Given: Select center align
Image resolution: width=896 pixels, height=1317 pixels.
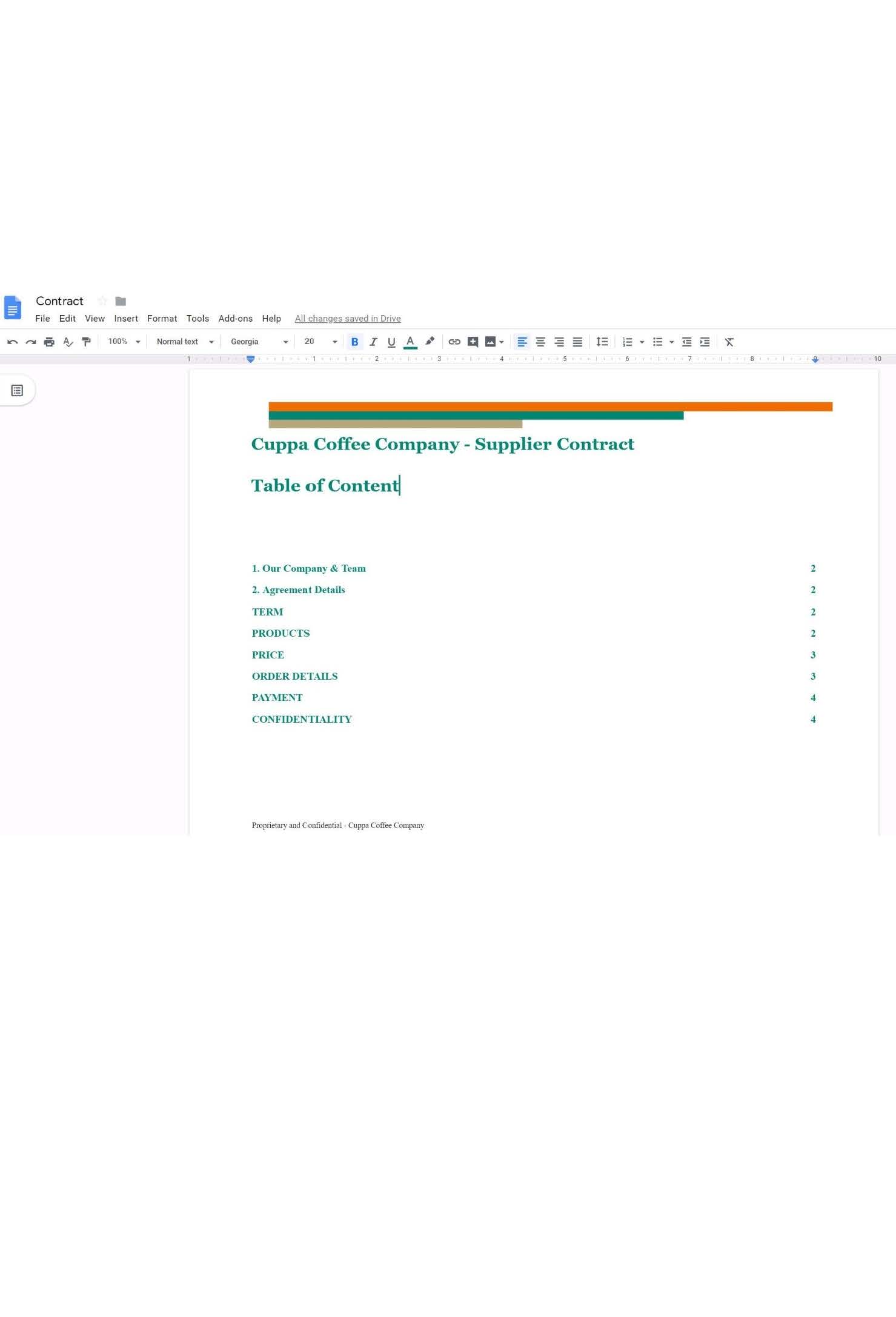Looking at the screenshot, I should tap(540, 342).
